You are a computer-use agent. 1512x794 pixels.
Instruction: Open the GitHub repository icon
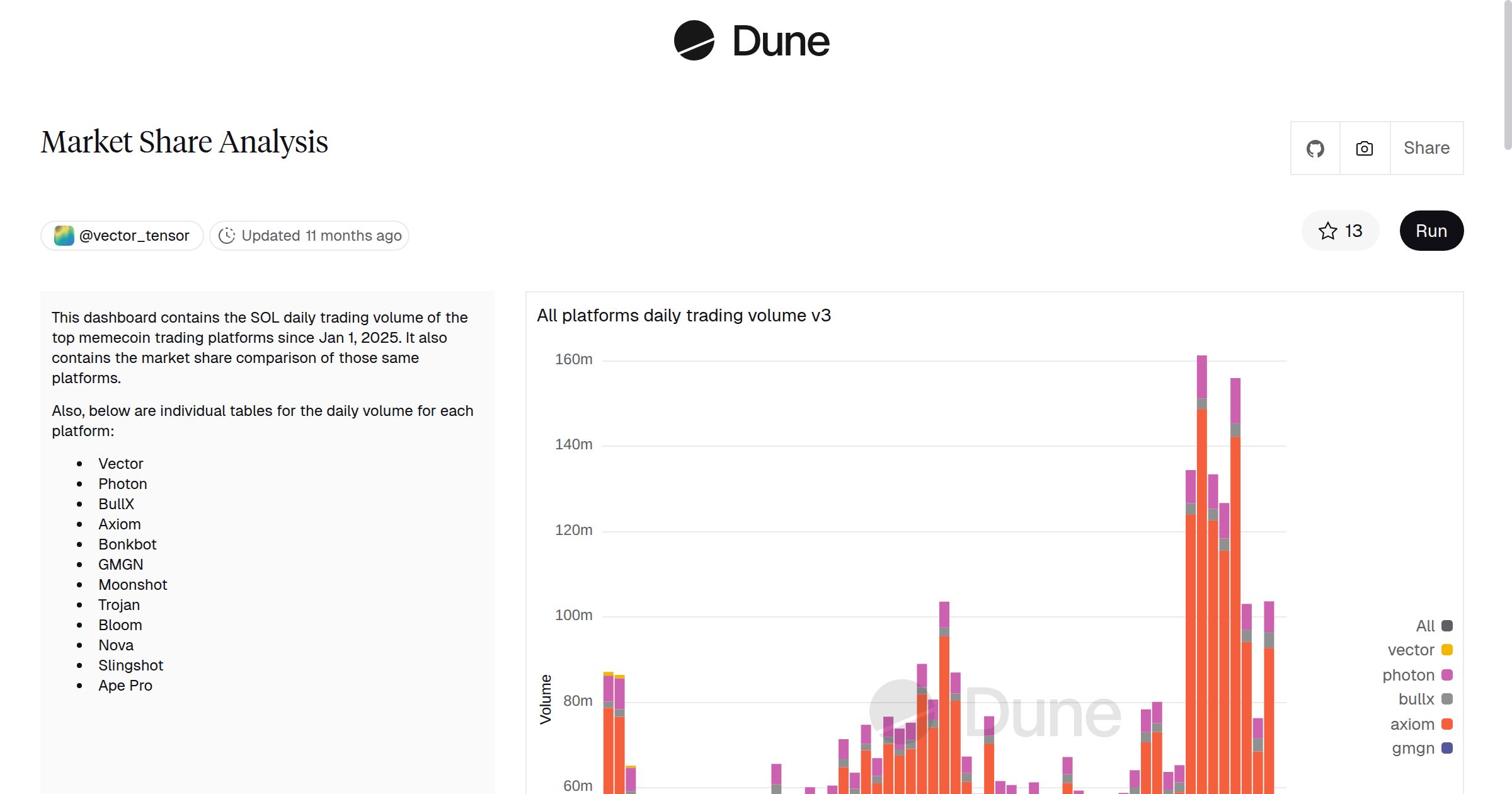coord(1315,149)
